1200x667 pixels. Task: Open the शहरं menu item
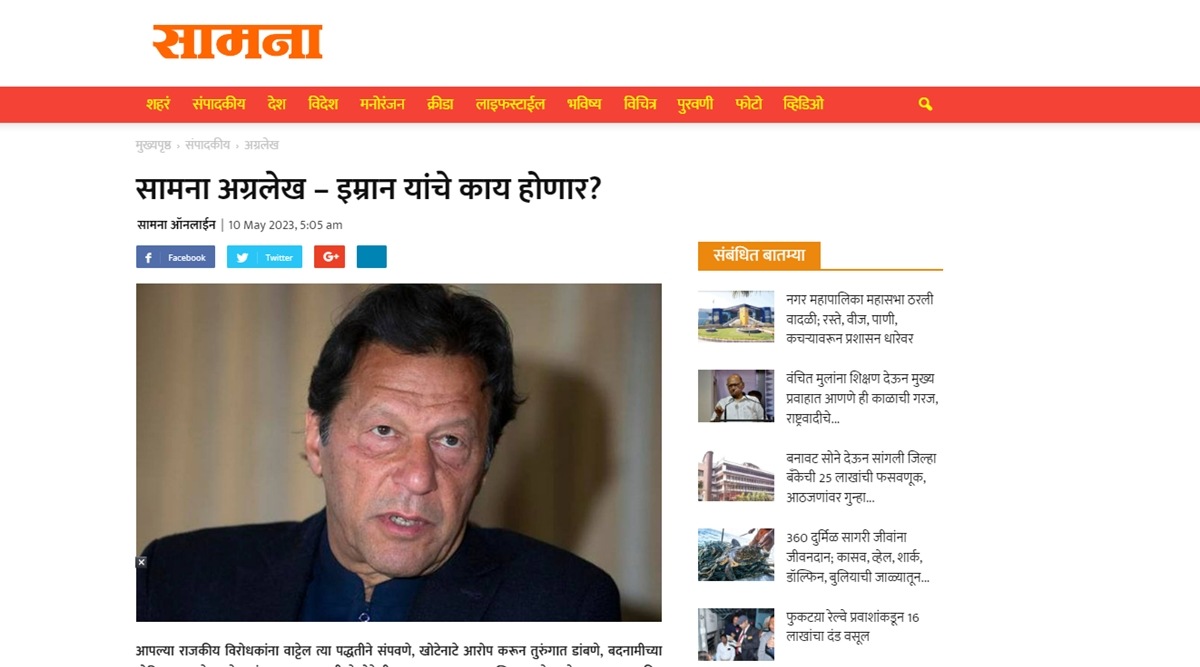(x=158, y=104)
